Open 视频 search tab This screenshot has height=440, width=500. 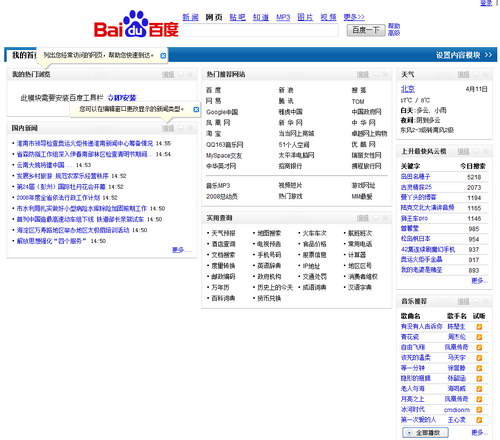point(328,17)
